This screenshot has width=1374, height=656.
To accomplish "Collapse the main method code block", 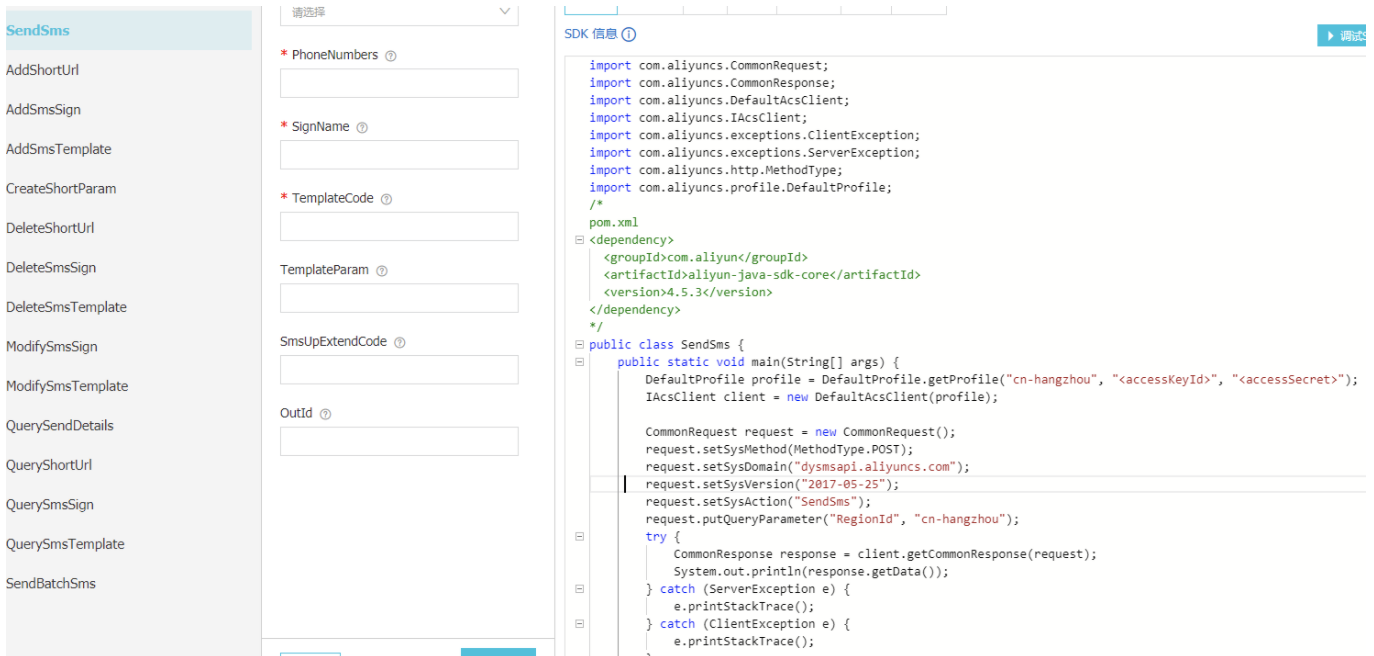I will [579, 362].
